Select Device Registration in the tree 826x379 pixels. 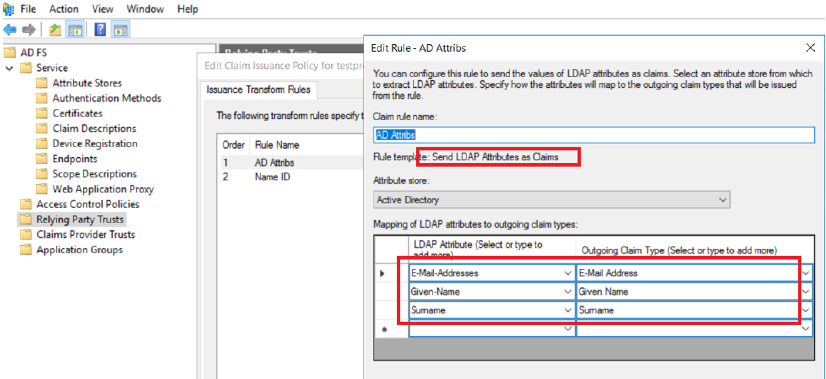[x=95, y=144]
